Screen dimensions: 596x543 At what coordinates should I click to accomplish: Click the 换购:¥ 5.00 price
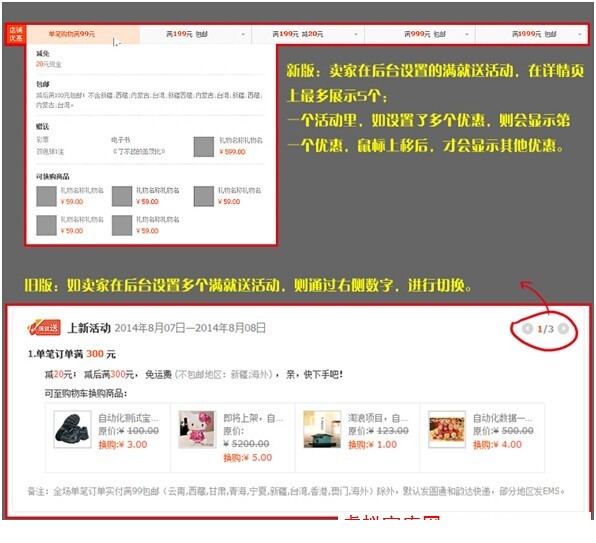pos(248,458)
